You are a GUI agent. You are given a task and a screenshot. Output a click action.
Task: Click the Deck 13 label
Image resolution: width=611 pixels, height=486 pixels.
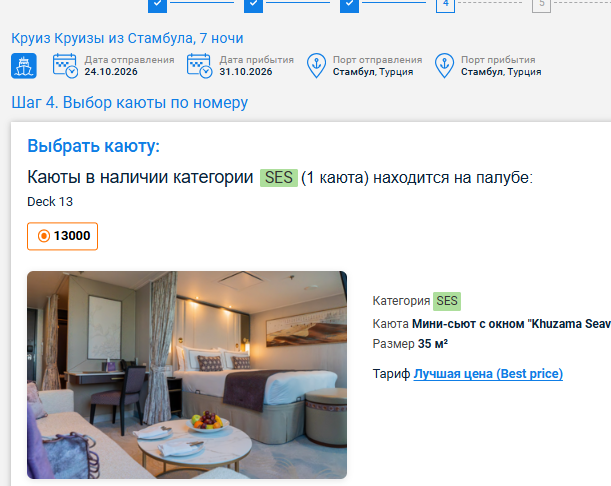(50, 202)
